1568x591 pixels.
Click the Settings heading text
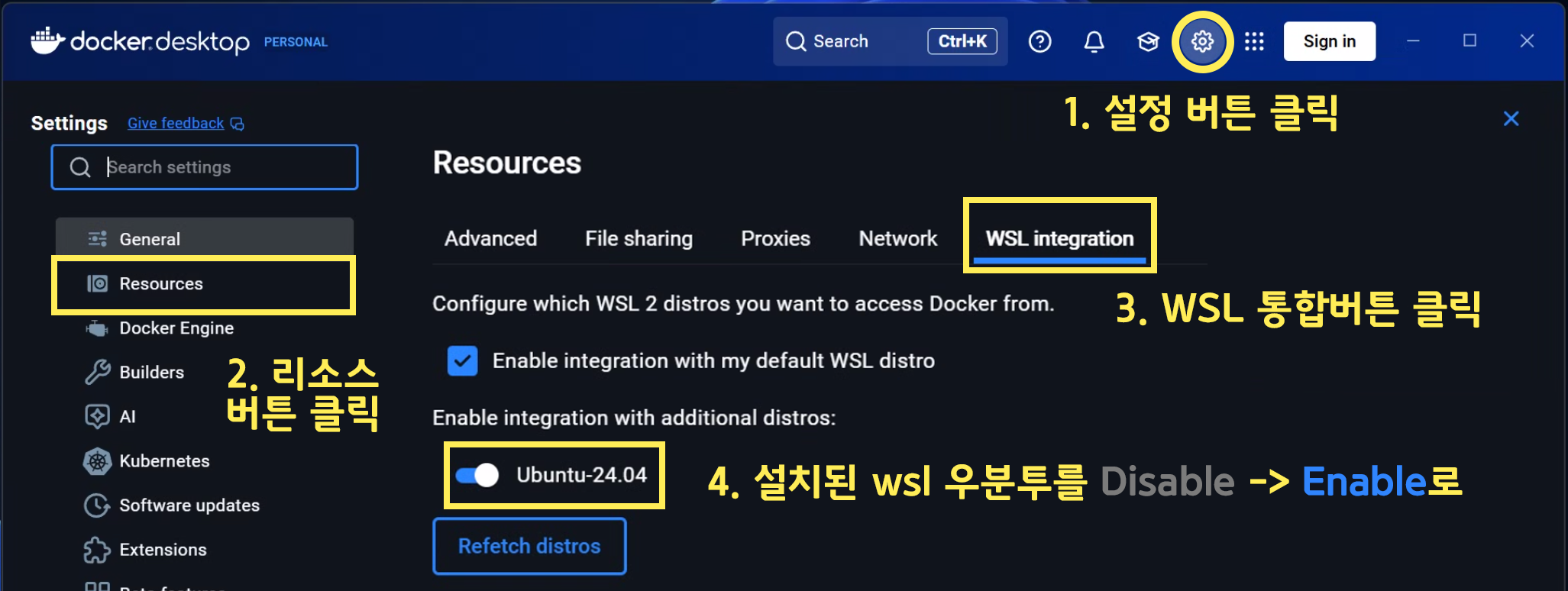point(69,123)
